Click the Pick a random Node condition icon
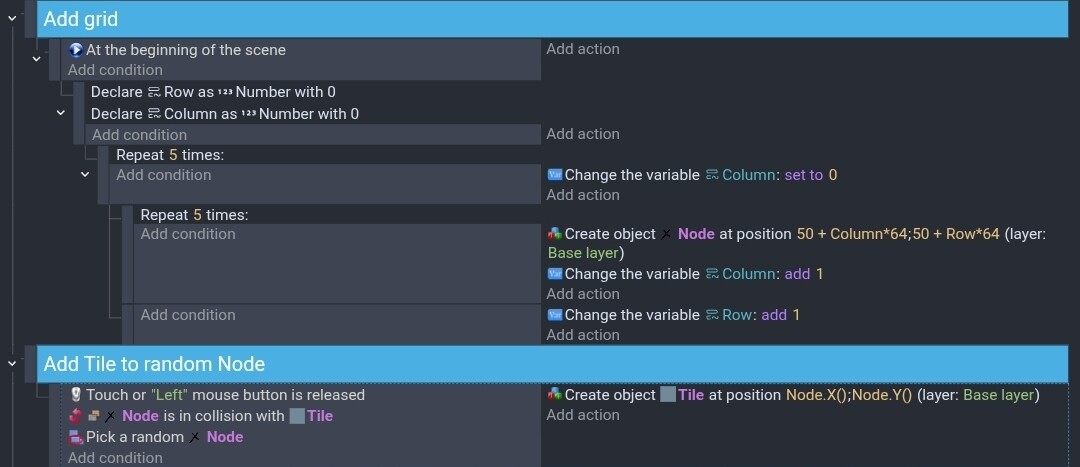This screenshot has width=1080, height=467. tap(76, 437)
